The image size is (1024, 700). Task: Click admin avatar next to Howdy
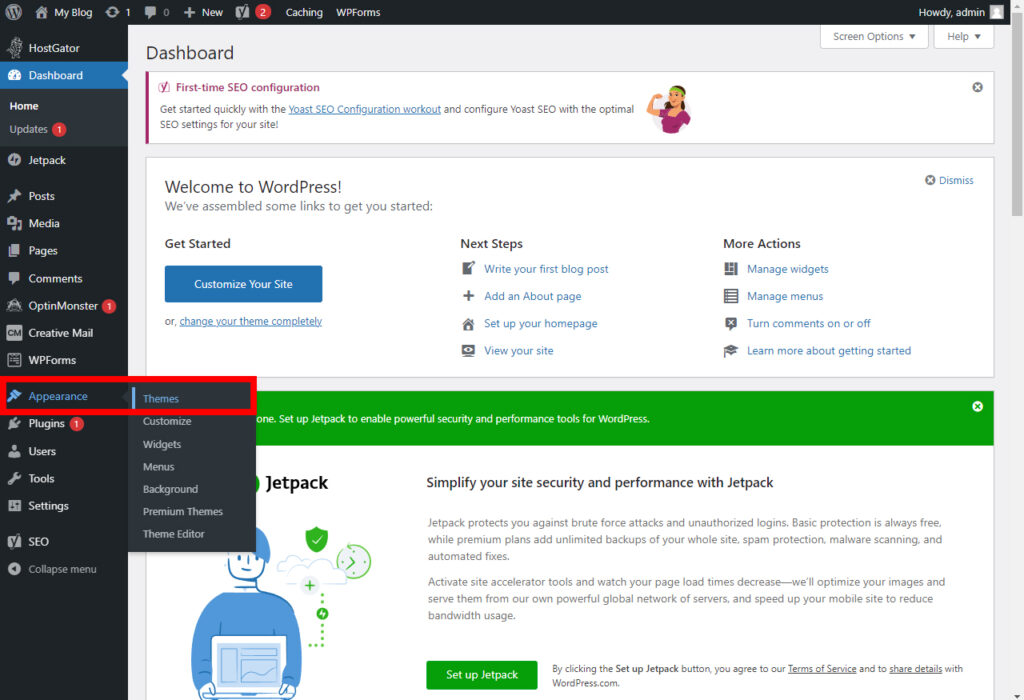997,12
